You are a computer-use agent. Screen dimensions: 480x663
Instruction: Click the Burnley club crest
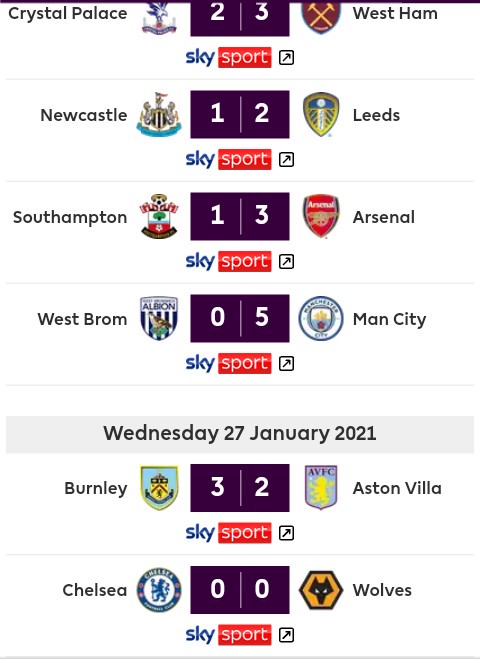(159, 488)
